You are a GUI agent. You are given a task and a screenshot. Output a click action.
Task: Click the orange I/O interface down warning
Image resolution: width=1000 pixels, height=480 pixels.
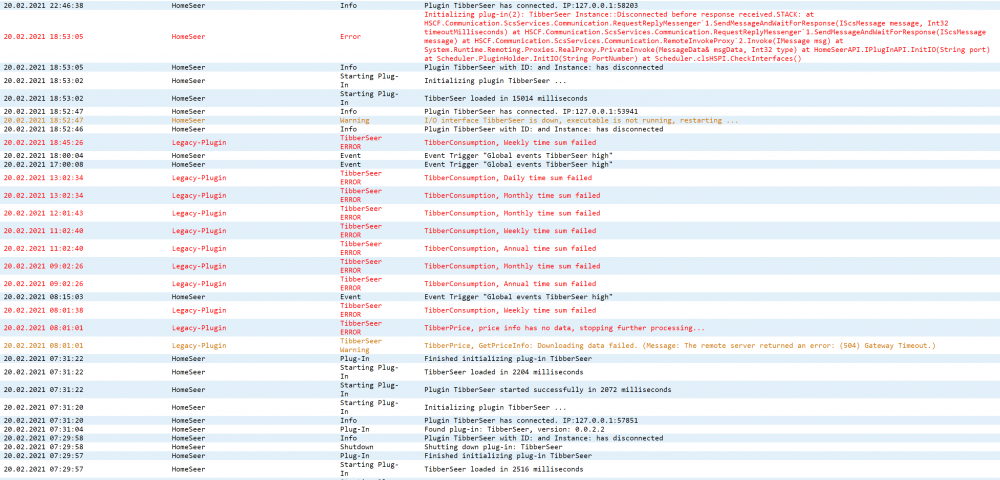click(581, 120)
